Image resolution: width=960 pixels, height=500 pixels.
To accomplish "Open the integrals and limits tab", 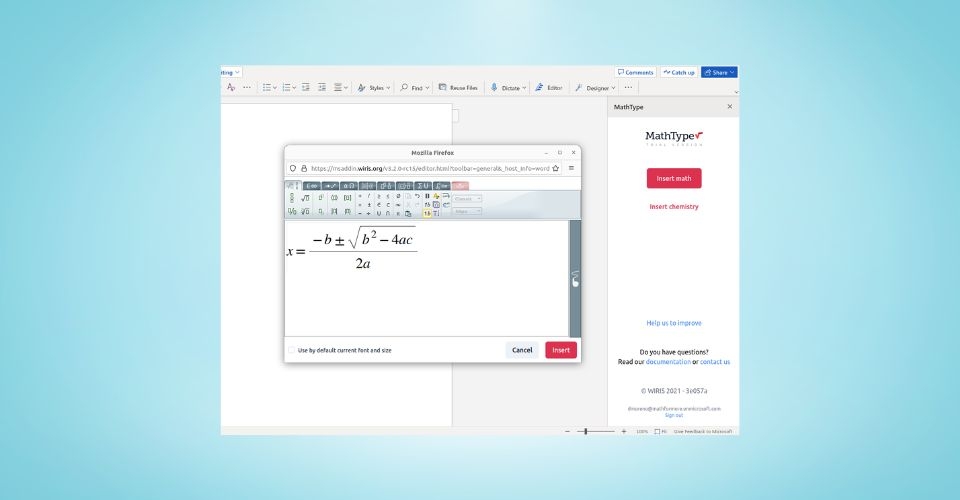I will 441,185.
